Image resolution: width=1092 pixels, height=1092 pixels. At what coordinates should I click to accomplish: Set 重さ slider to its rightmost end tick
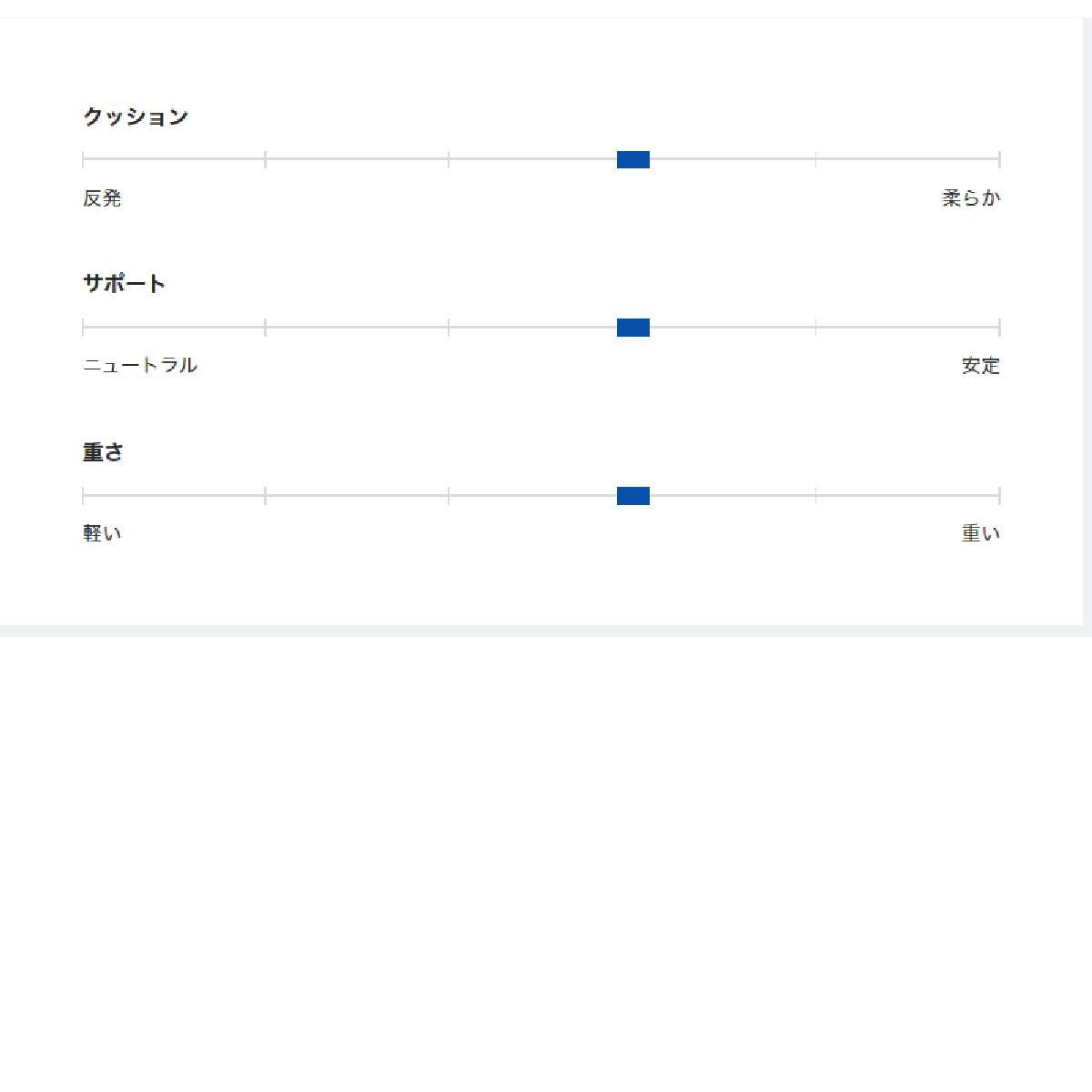999,496
